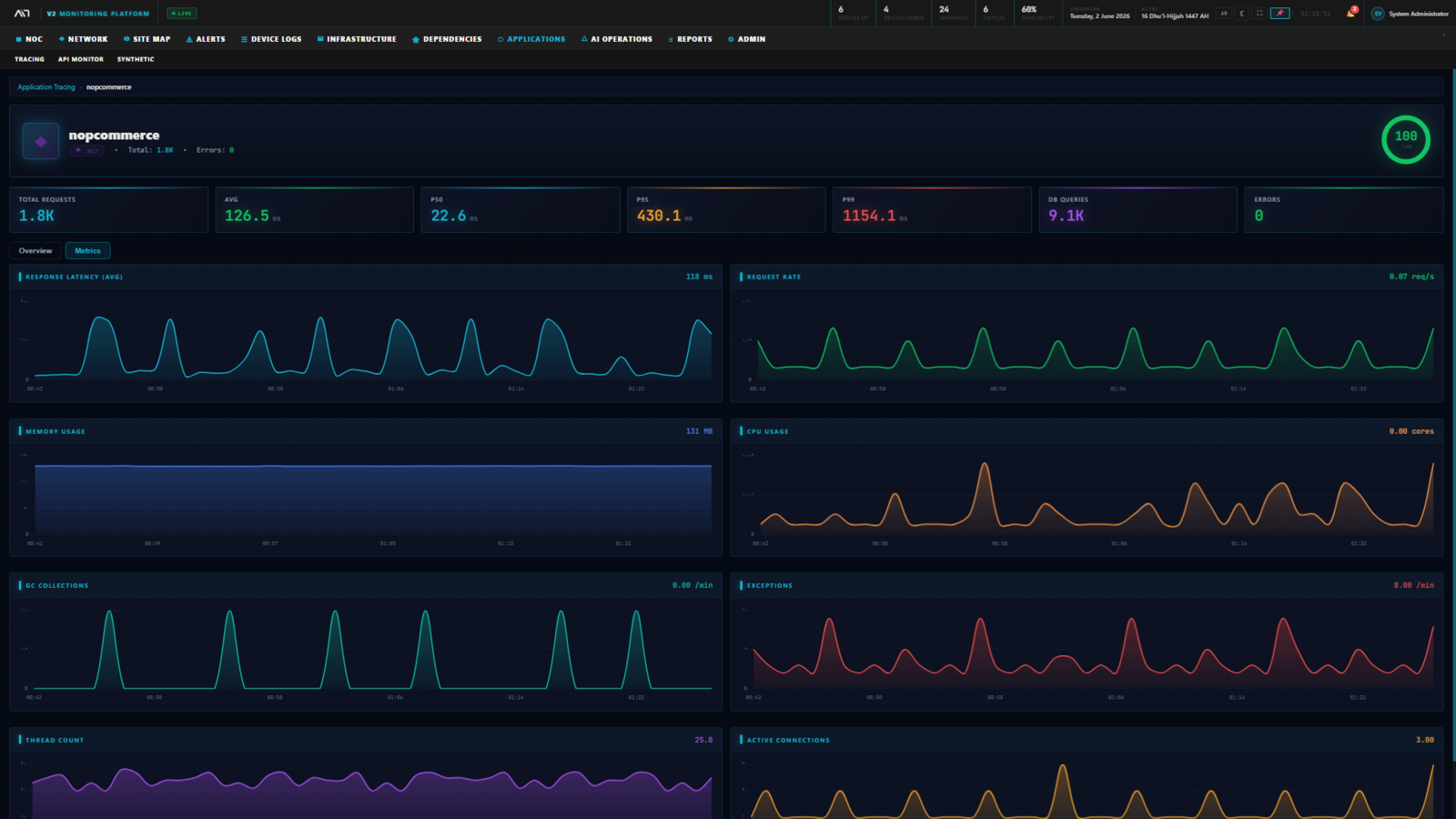Click the Thread Count chart title
This screenshot has height=819, width=1456.
[x=55, y=740]
